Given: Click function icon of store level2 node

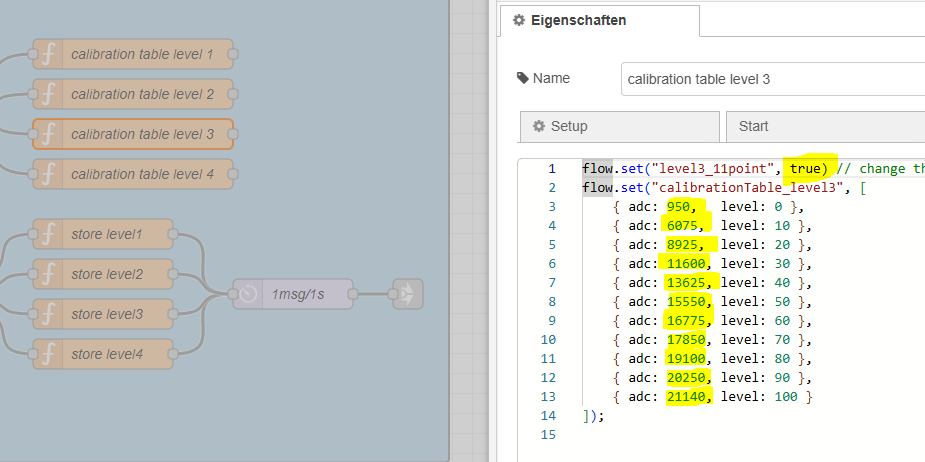Looking at the screenshot, I should [x=48, y=274].
